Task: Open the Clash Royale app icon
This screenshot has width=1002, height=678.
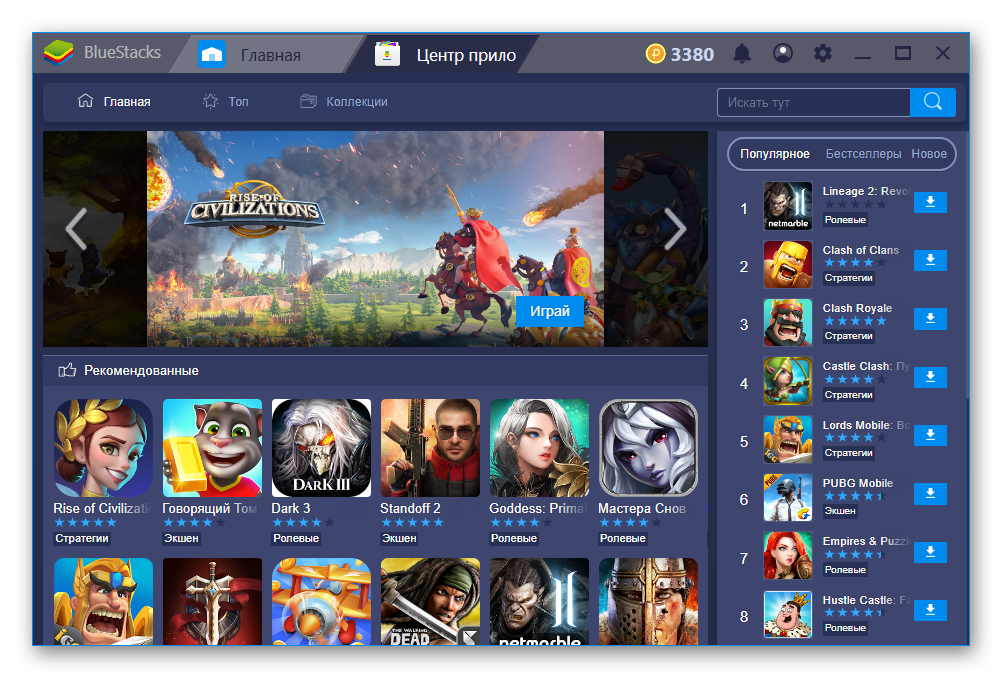Action: coord(787,322)
